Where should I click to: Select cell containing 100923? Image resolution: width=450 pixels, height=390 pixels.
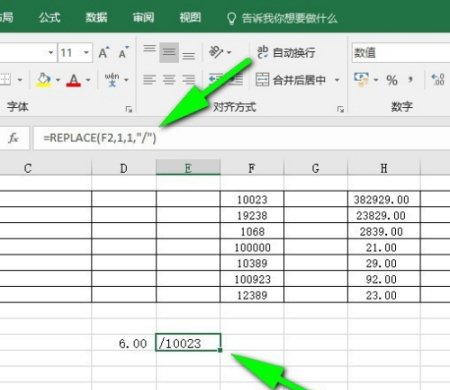click(252, 279)
